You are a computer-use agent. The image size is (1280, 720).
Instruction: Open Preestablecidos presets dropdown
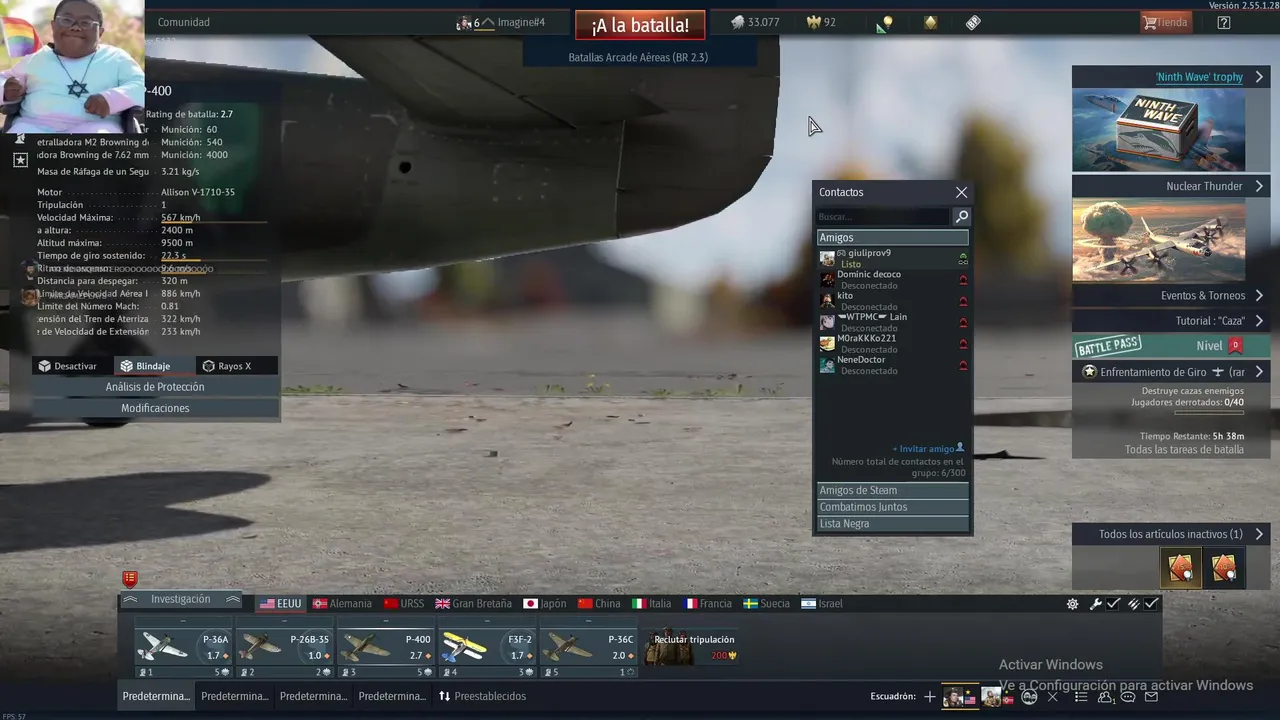click(x=482, y=696)
